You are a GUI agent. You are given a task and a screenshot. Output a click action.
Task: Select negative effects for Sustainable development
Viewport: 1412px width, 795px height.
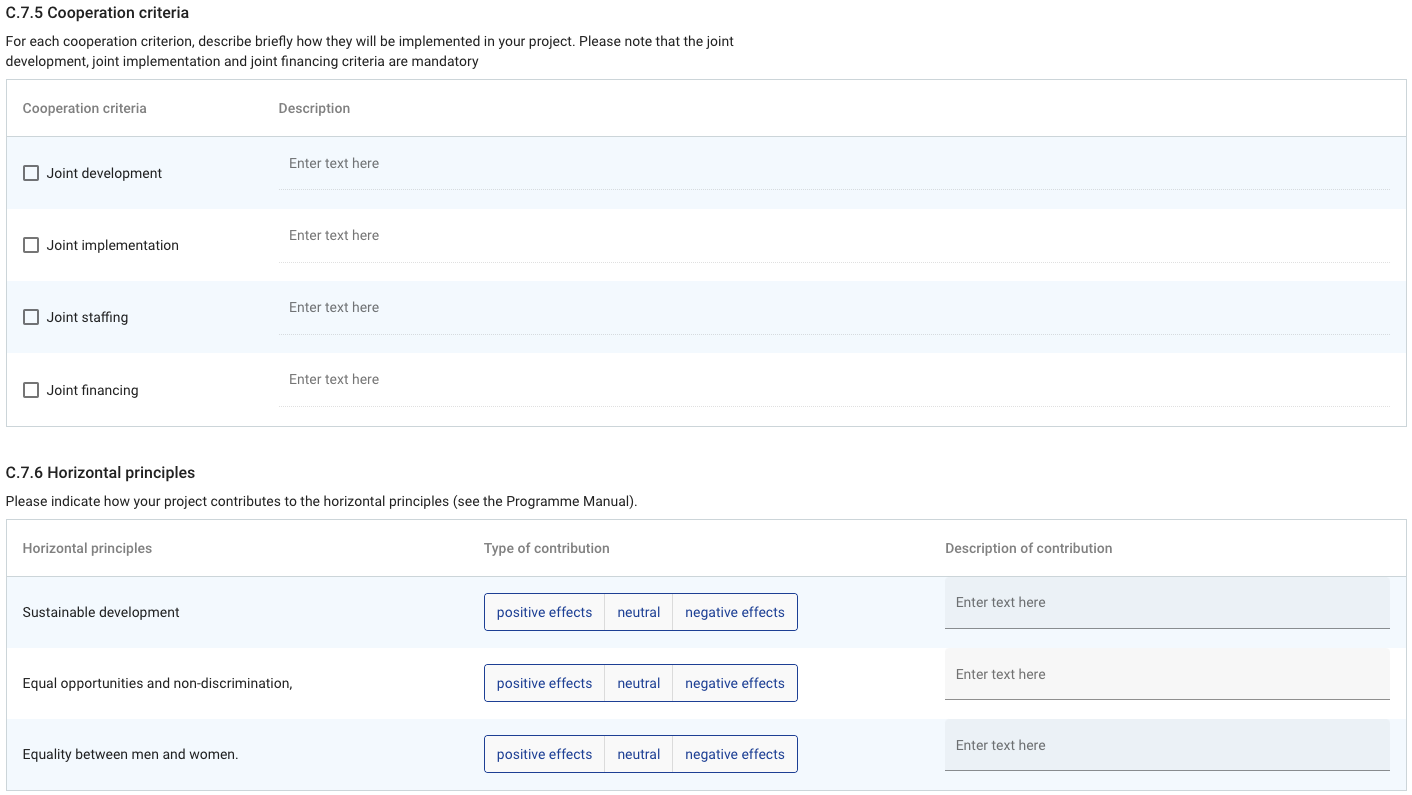pos(734,612)
